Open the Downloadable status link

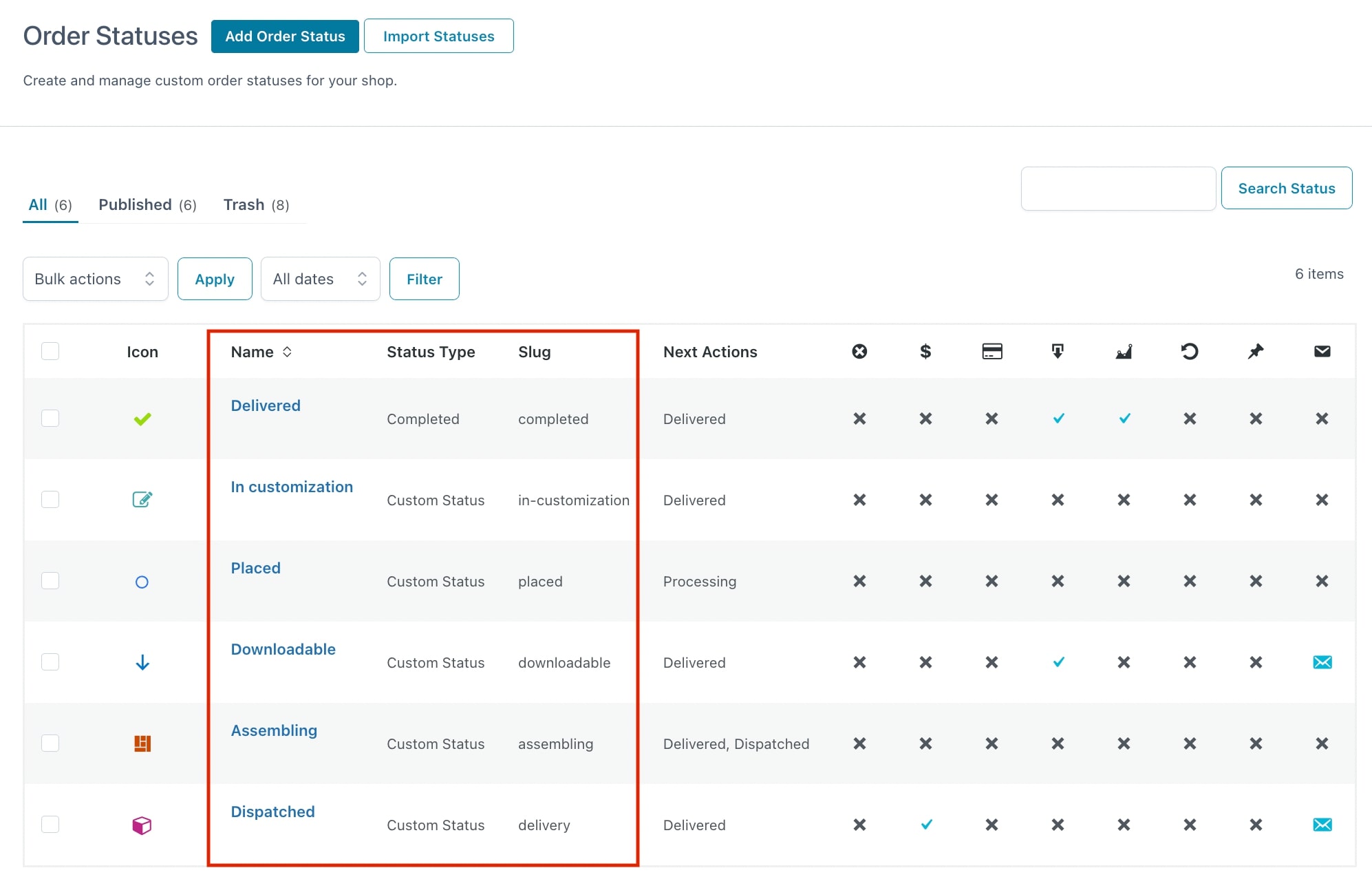[283, 649]
